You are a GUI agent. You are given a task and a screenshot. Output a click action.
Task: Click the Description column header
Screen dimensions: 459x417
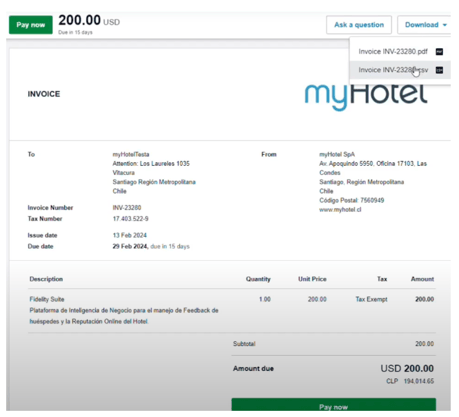[46, 279]
